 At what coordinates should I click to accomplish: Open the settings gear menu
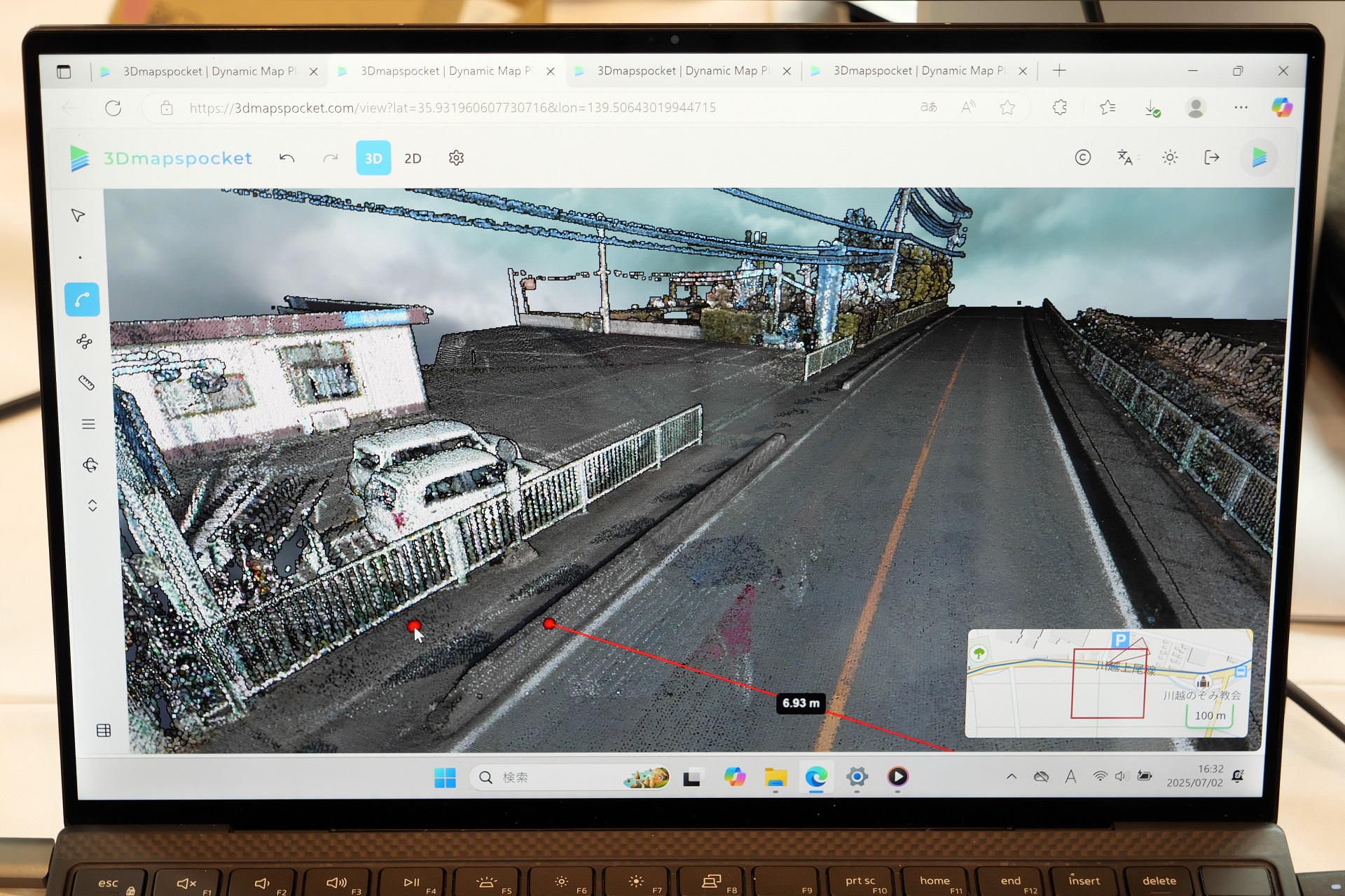456,158
